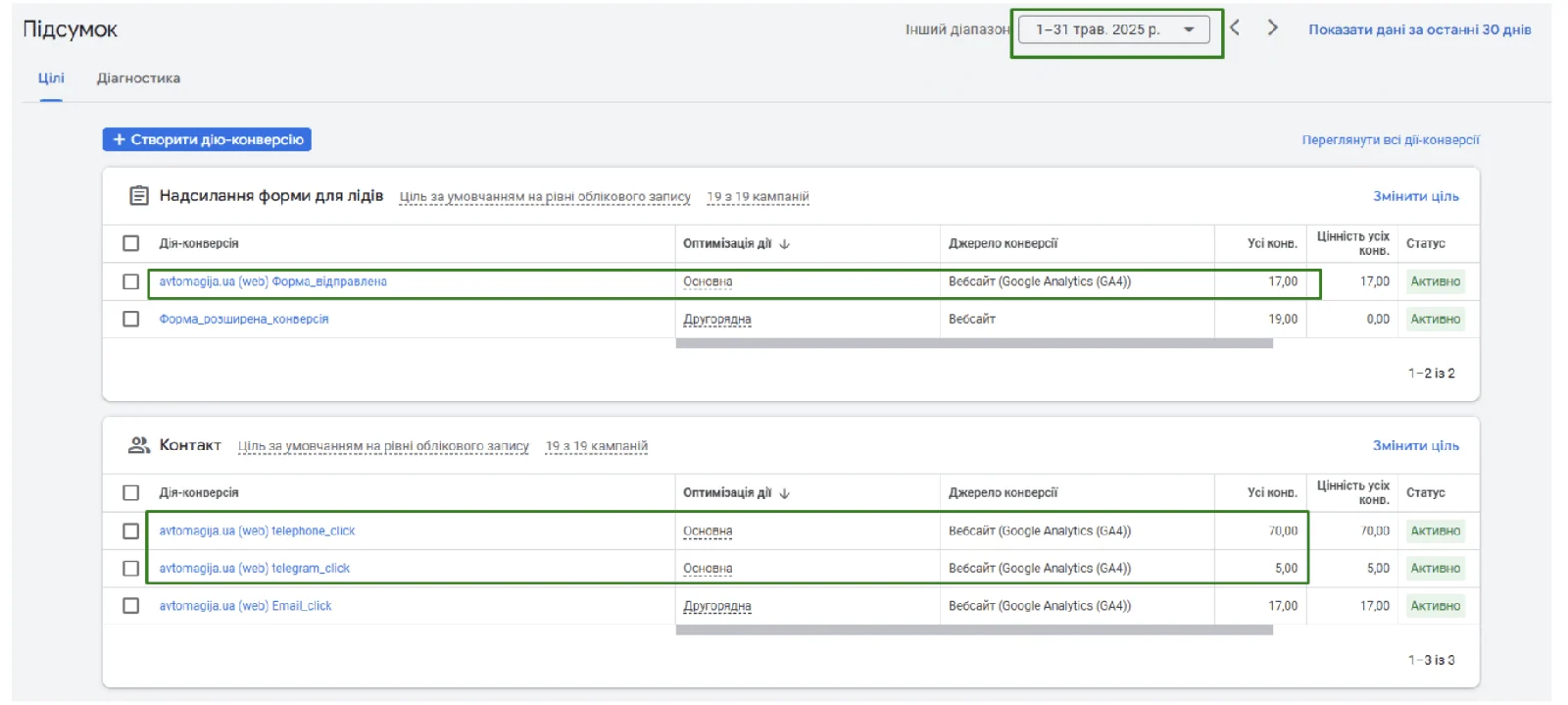The image size is (1568, 705).
Task: Click account-default goal label for Контакт
Action: [383, 446]
